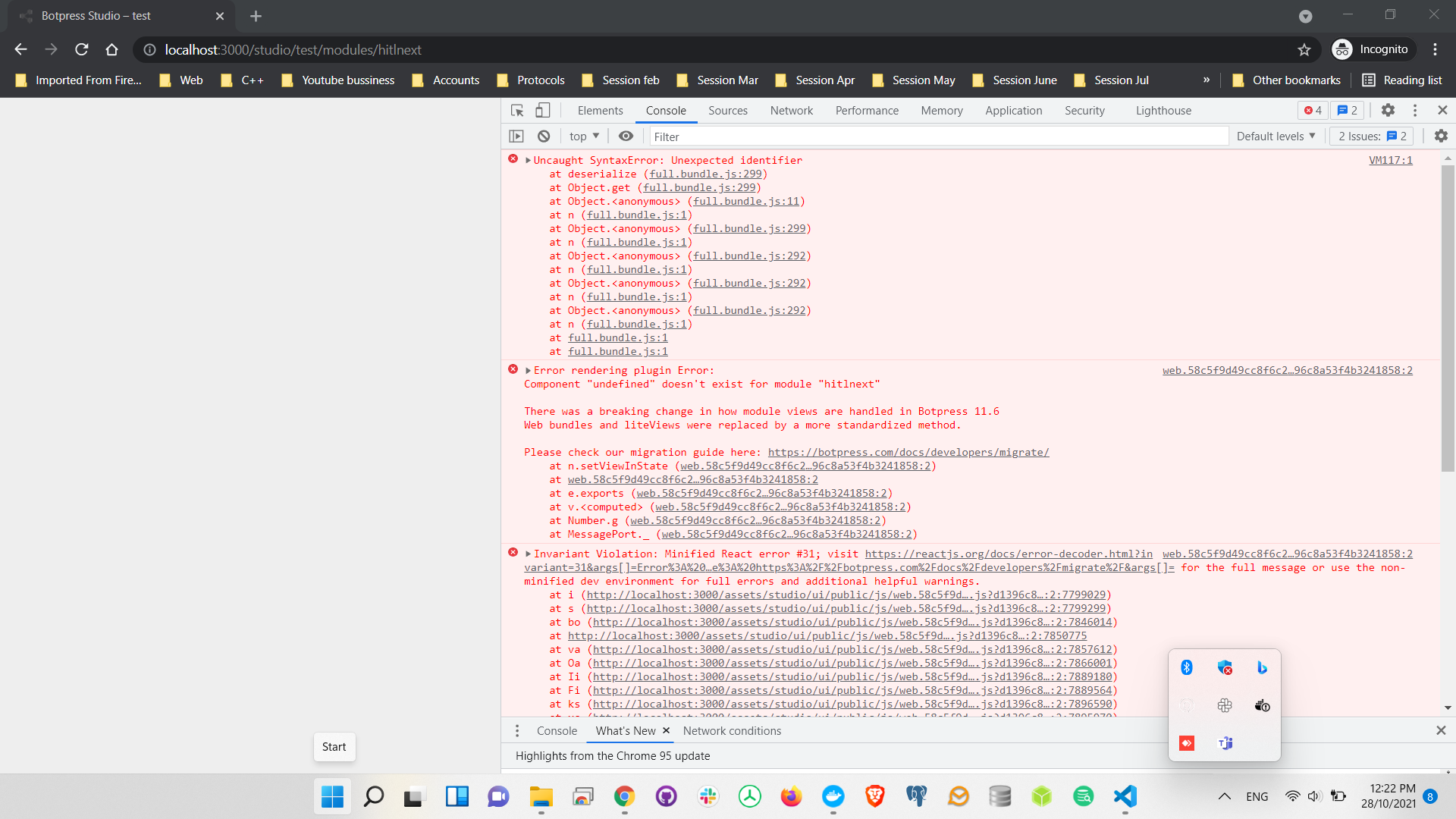The width and height of the screenshot is (1456, 819).
Task: Open Firefox from the taskbar
Action: coord(791,796)
